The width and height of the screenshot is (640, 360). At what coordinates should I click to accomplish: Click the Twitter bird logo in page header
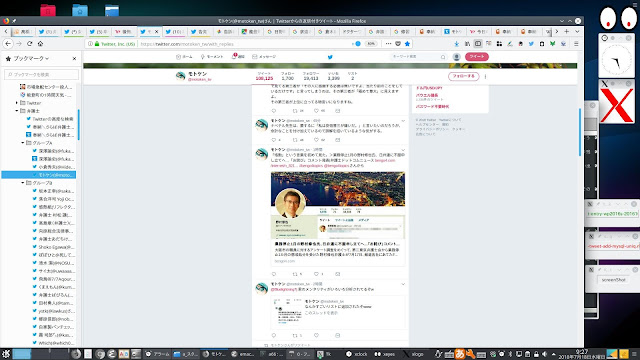tap(330, 57)
